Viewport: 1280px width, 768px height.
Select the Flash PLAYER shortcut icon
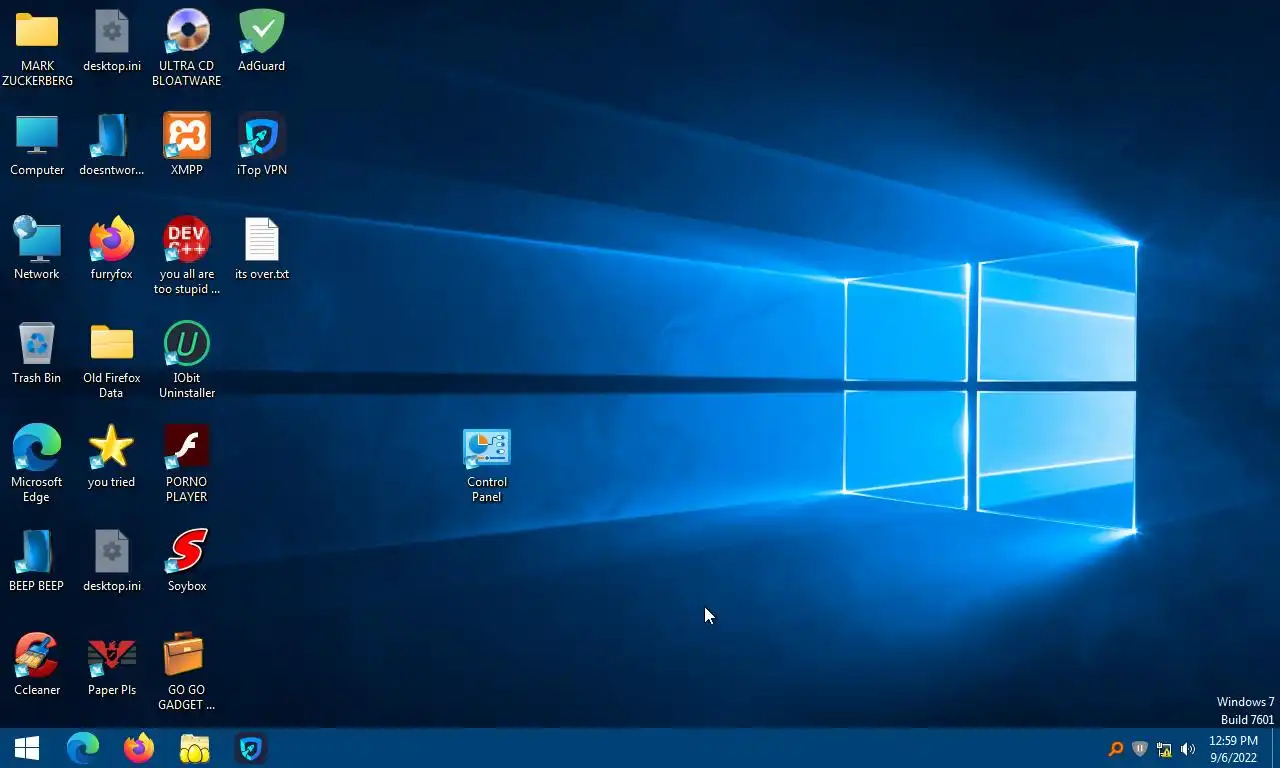pos(187,448)
